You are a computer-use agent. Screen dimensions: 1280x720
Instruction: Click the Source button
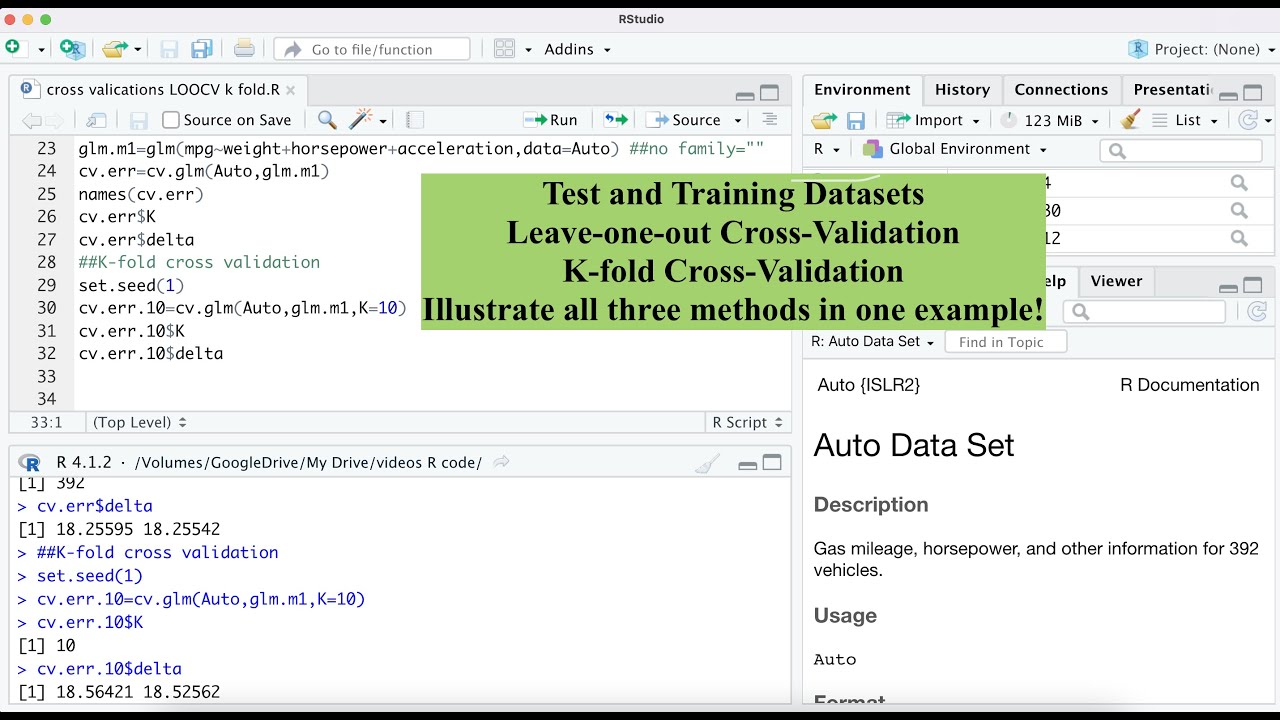tap(685, 120)
